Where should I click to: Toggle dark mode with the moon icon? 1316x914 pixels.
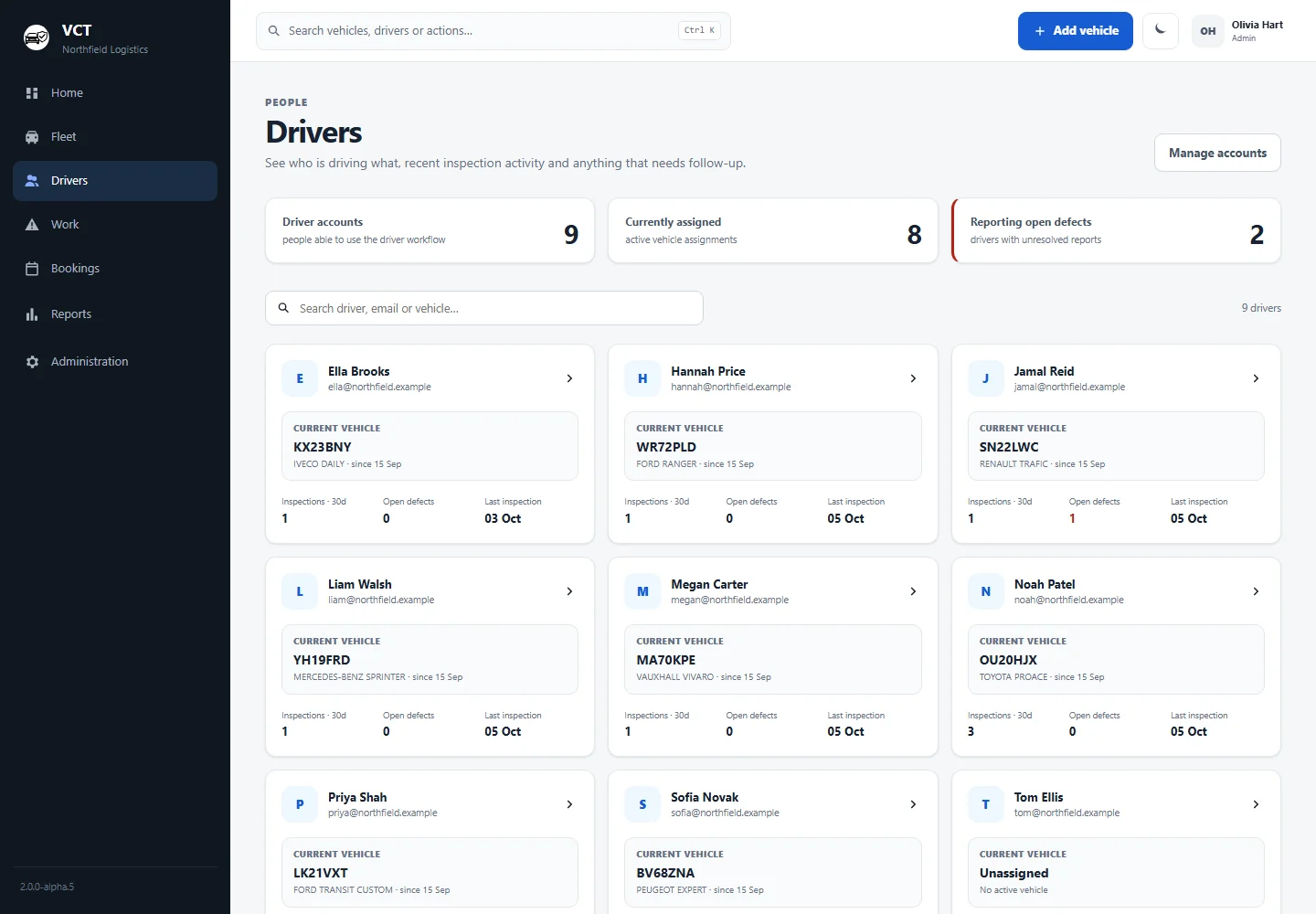pos(1161,30)
